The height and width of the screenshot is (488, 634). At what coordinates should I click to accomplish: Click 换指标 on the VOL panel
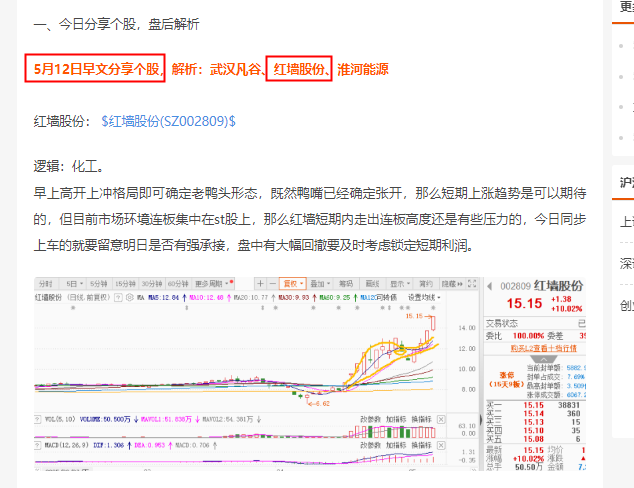(x=422, y=419)
